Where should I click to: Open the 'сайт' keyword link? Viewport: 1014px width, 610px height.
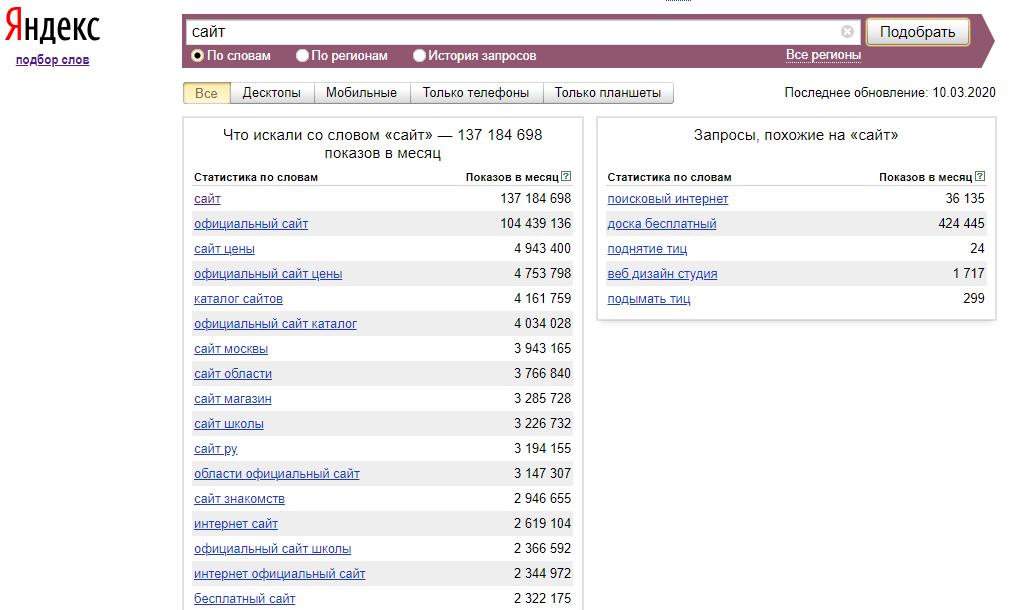207,199
